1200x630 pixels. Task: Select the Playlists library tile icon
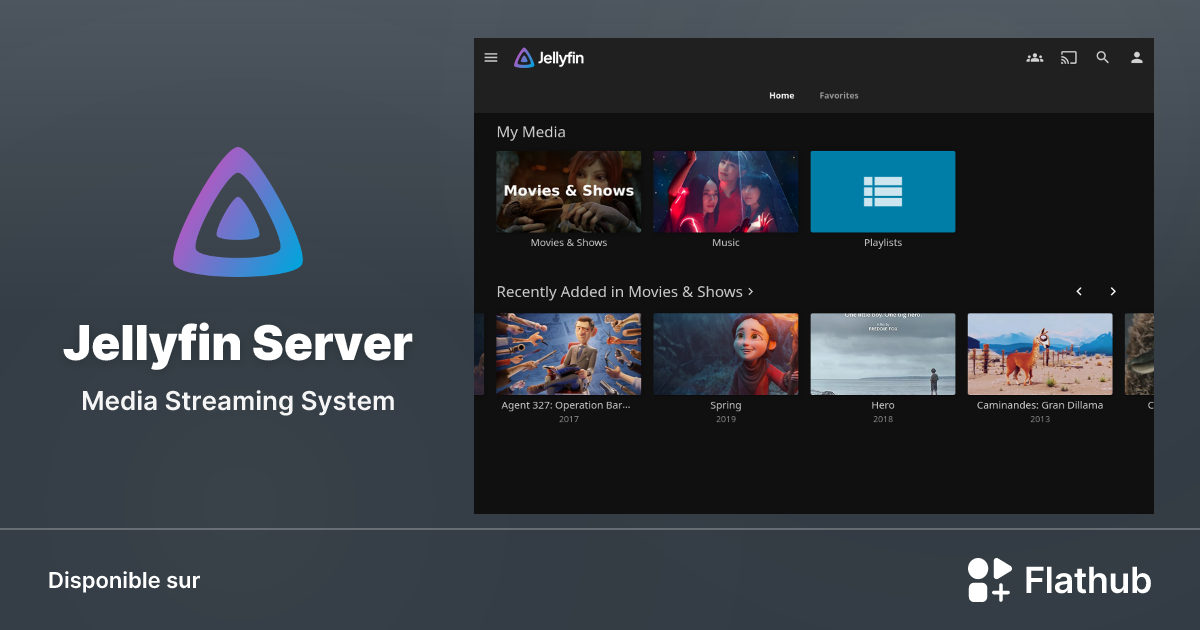click(x=883, y=191)
